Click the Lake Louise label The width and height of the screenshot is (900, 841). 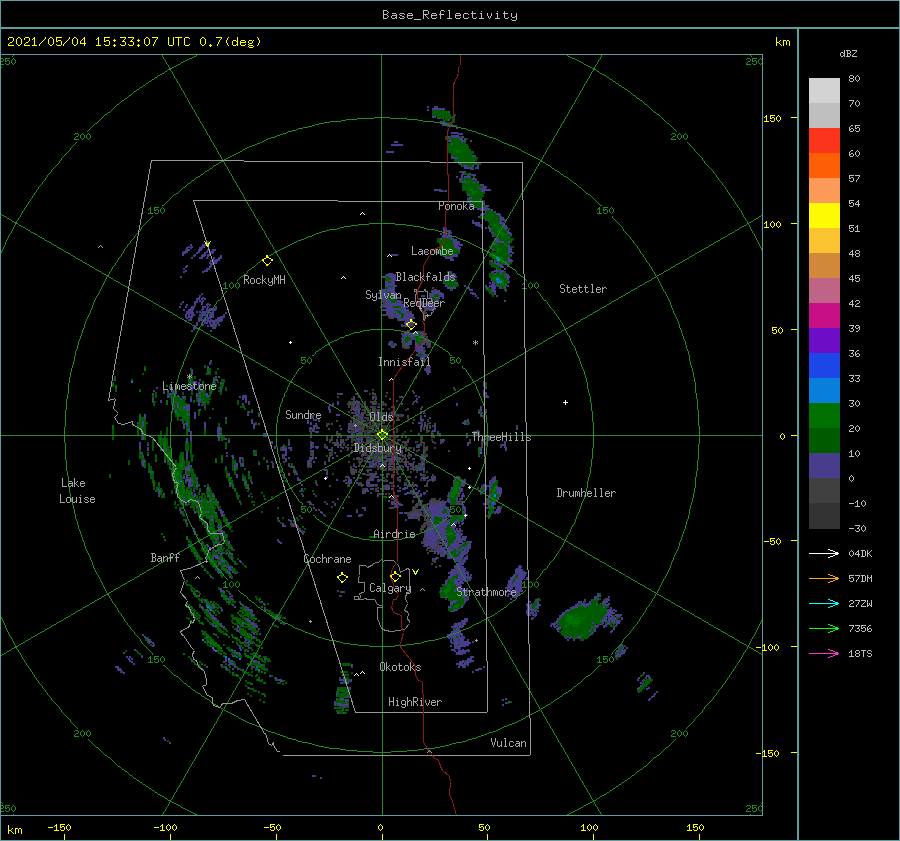tap(77, 491)
